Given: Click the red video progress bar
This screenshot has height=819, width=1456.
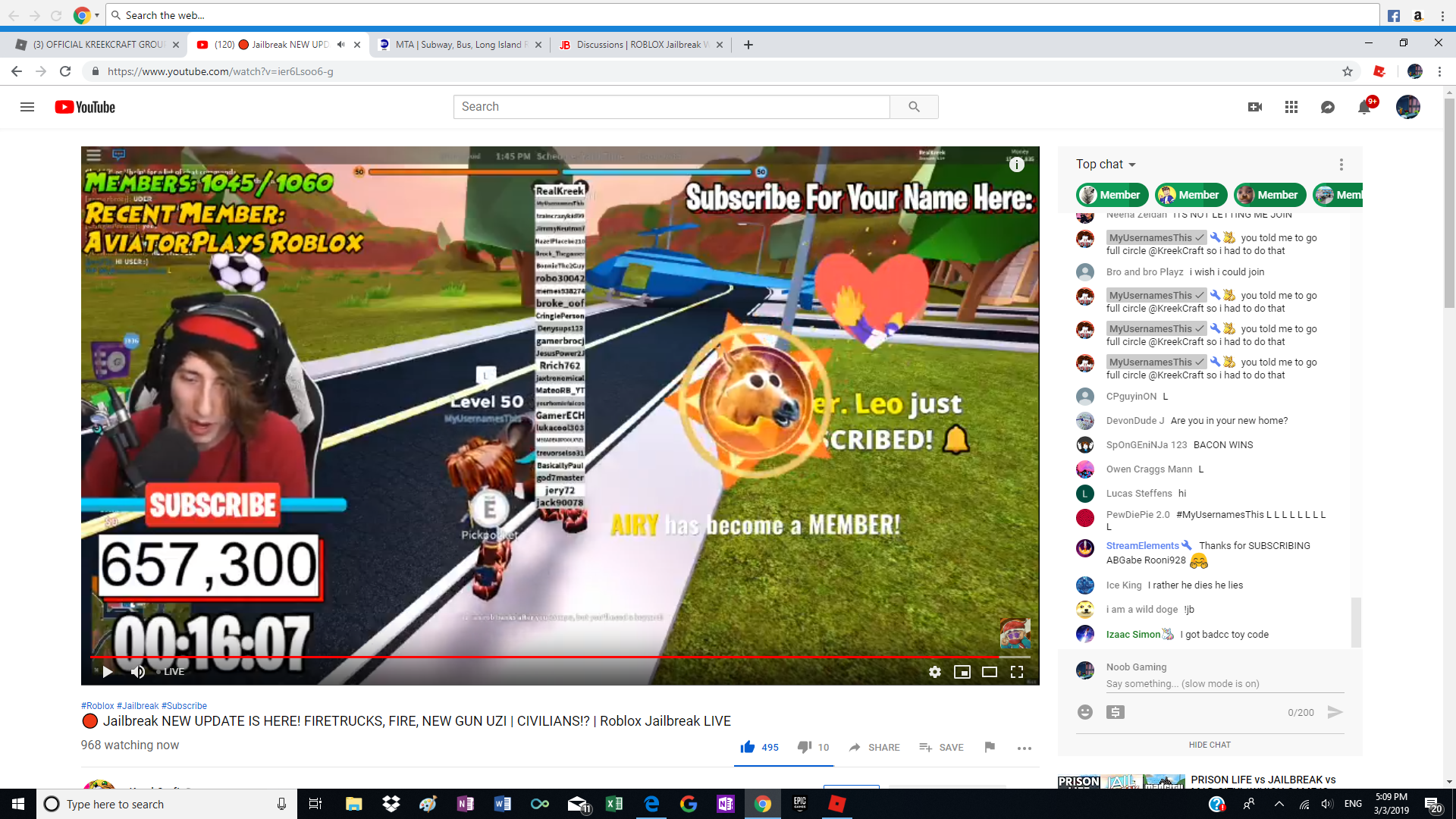Looking at the screenshot, I should [531, 657].
